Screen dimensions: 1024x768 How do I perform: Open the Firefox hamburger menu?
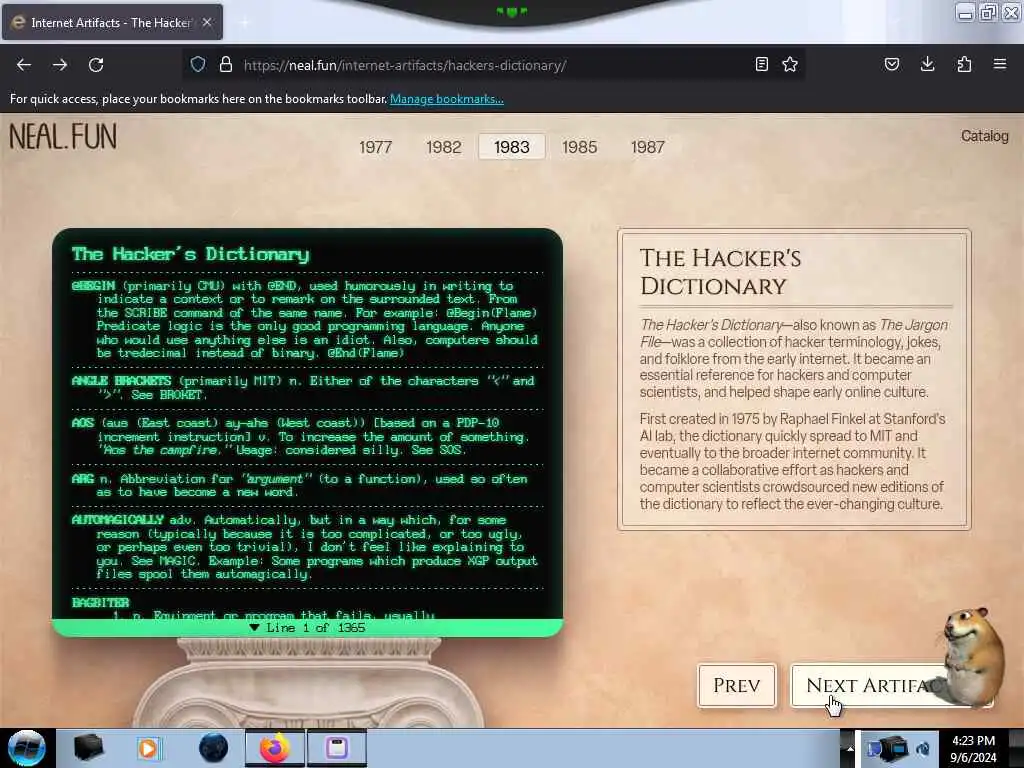(x=1000, y=64)
